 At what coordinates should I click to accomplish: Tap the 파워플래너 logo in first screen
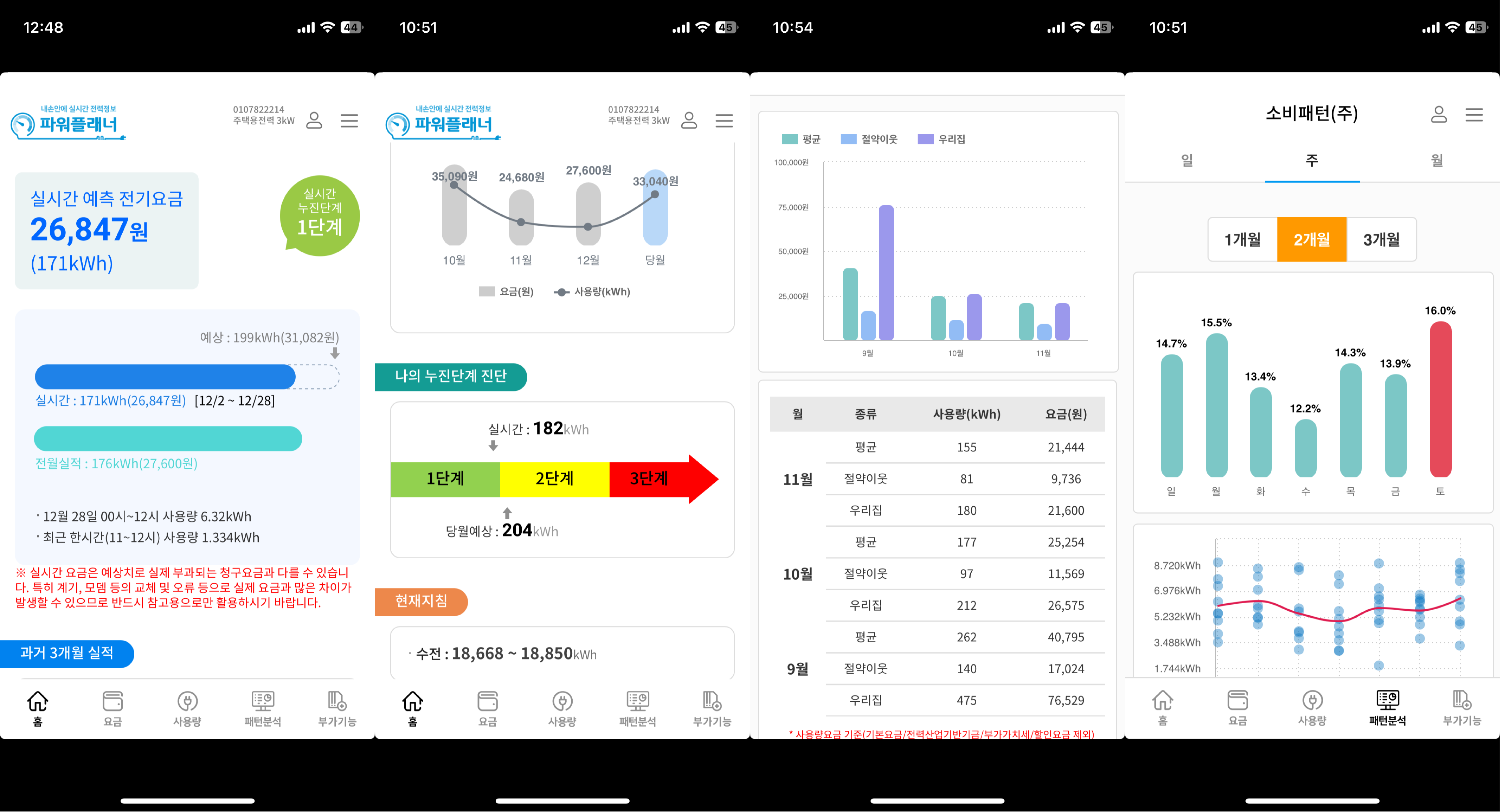pos(67,123)
